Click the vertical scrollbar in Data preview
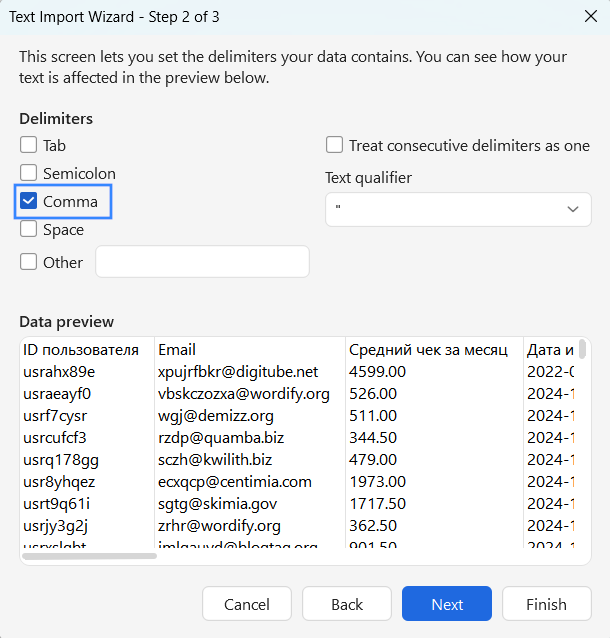This screenshot has width=610, height=638. pyautogui.click(x=582, y=351)
